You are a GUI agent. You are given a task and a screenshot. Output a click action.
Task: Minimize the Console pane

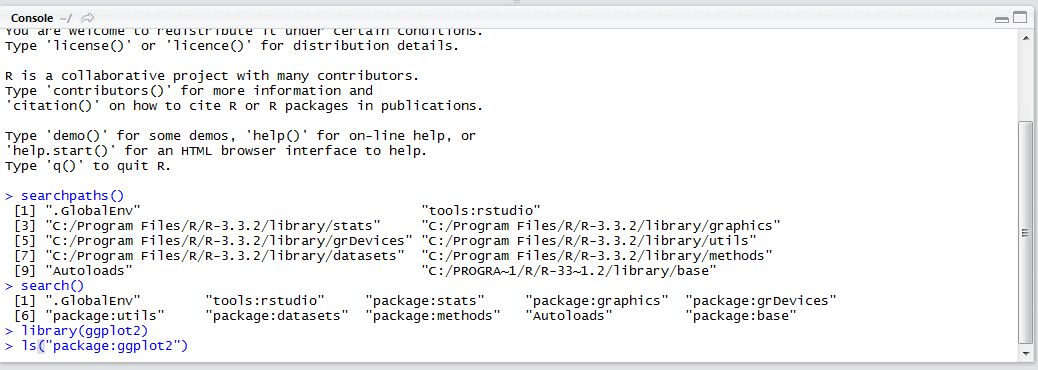[1002, 19]
